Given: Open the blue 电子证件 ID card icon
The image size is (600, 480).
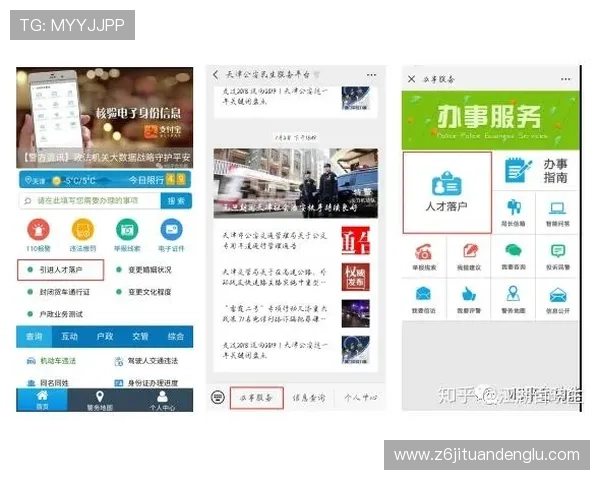Looking at the screenshot, I should (171, 229).
